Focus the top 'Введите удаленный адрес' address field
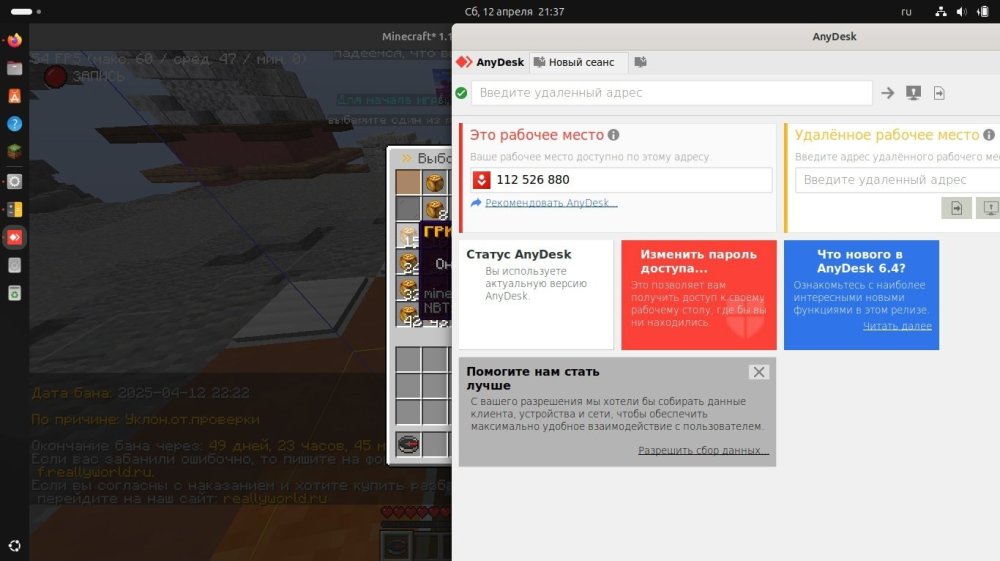The height and width of the screenshot is (561, 1000). coord(672,93)
